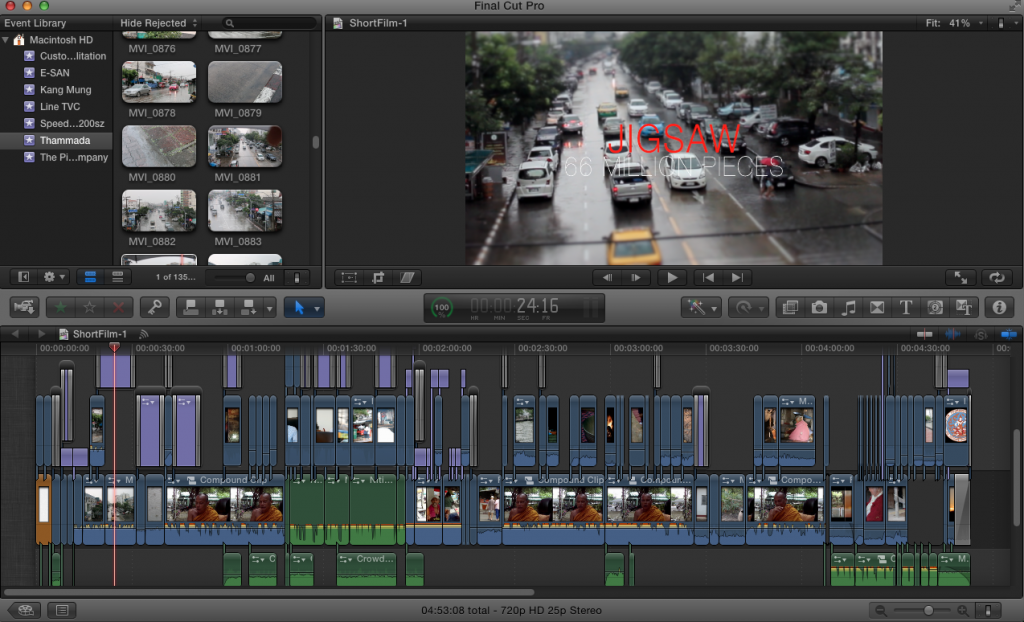Screen dimensions: 1024x622
Task: Click the Keyword editor key icon
Action: point(154,308)
